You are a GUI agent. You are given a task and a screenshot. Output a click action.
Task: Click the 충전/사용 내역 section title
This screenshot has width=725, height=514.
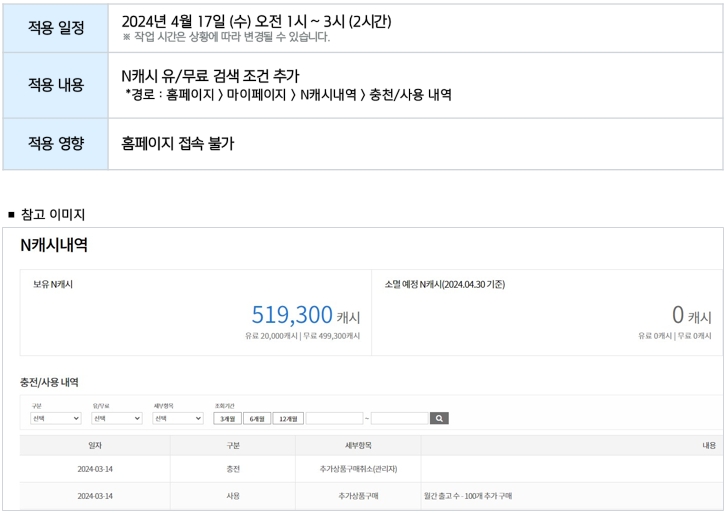(49, 382)
